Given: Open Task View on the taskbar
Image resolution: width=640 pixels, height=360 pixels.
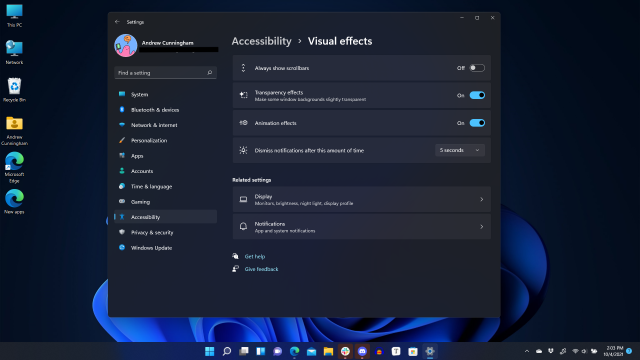Looking at the screenshot, I should coord(244,351).
